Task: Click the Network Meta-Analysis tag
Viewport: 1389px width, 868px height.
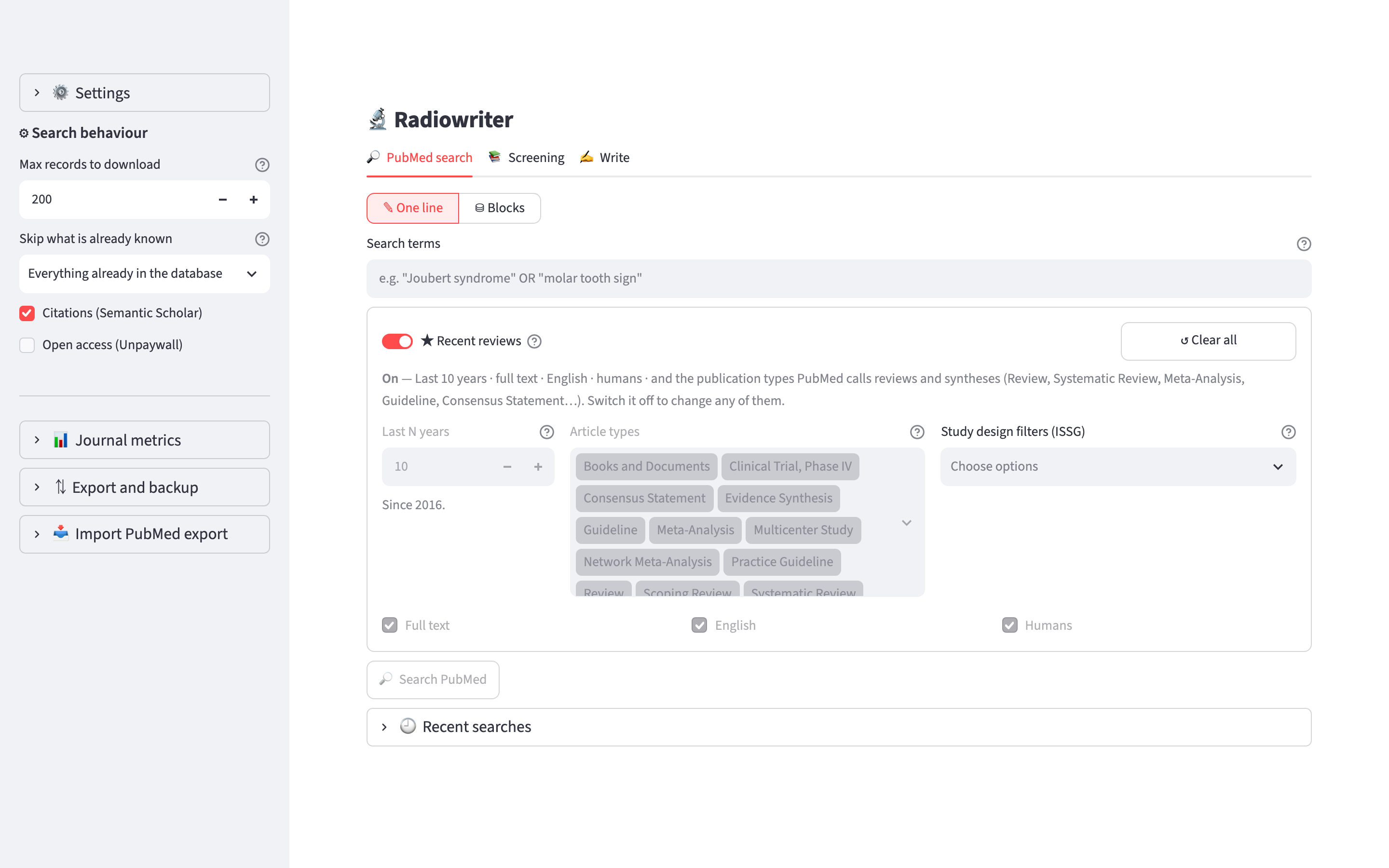Action: [647, 562]
